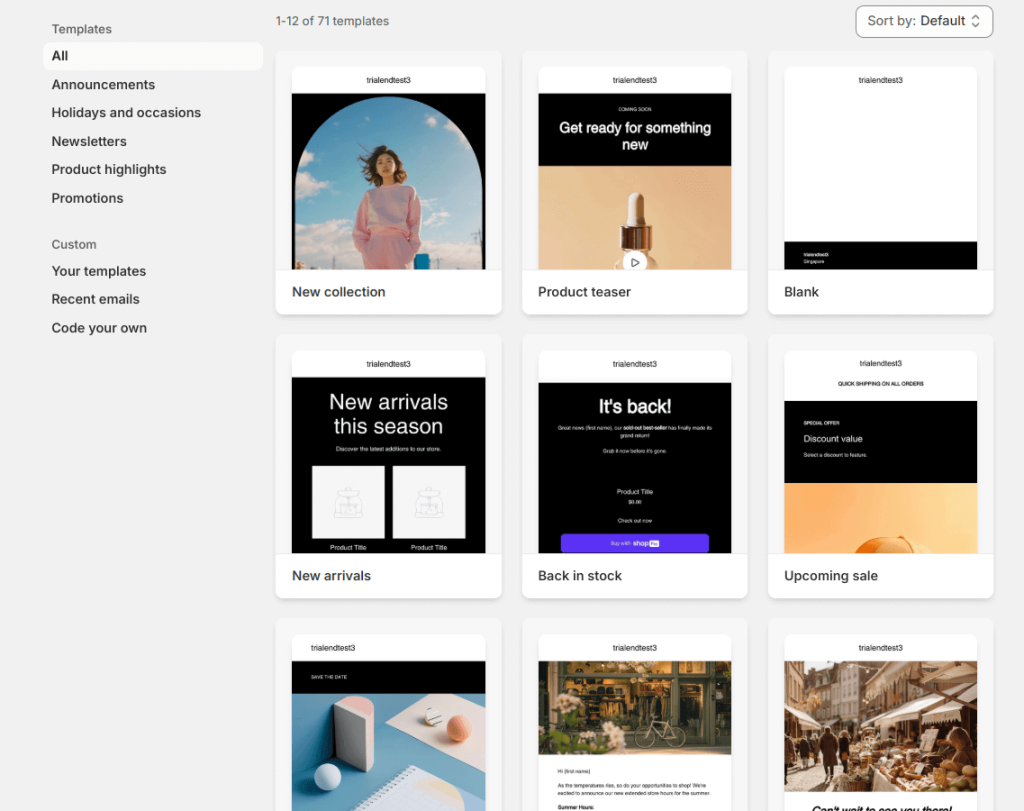This screenshot has height=811, width=1024.
Task: Open the Save the date template thumbnail
Action: tap(389, 723)
